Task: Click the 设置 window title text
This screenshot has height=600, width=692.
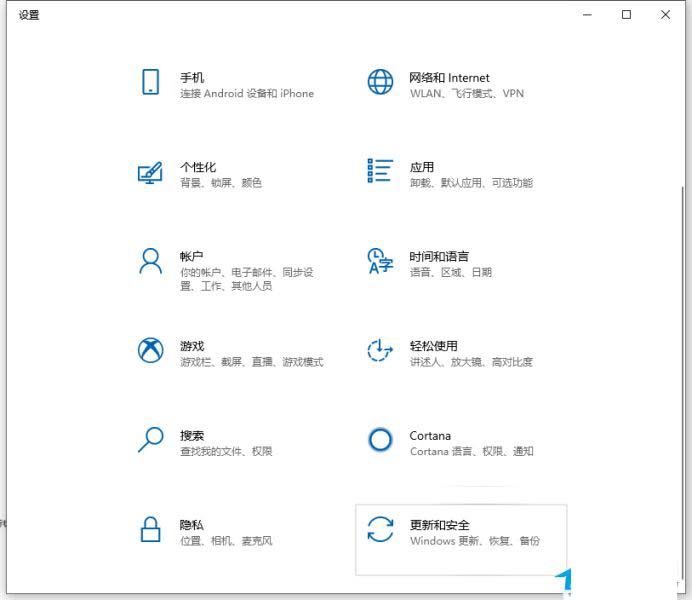Action: [x=29, y=15]
